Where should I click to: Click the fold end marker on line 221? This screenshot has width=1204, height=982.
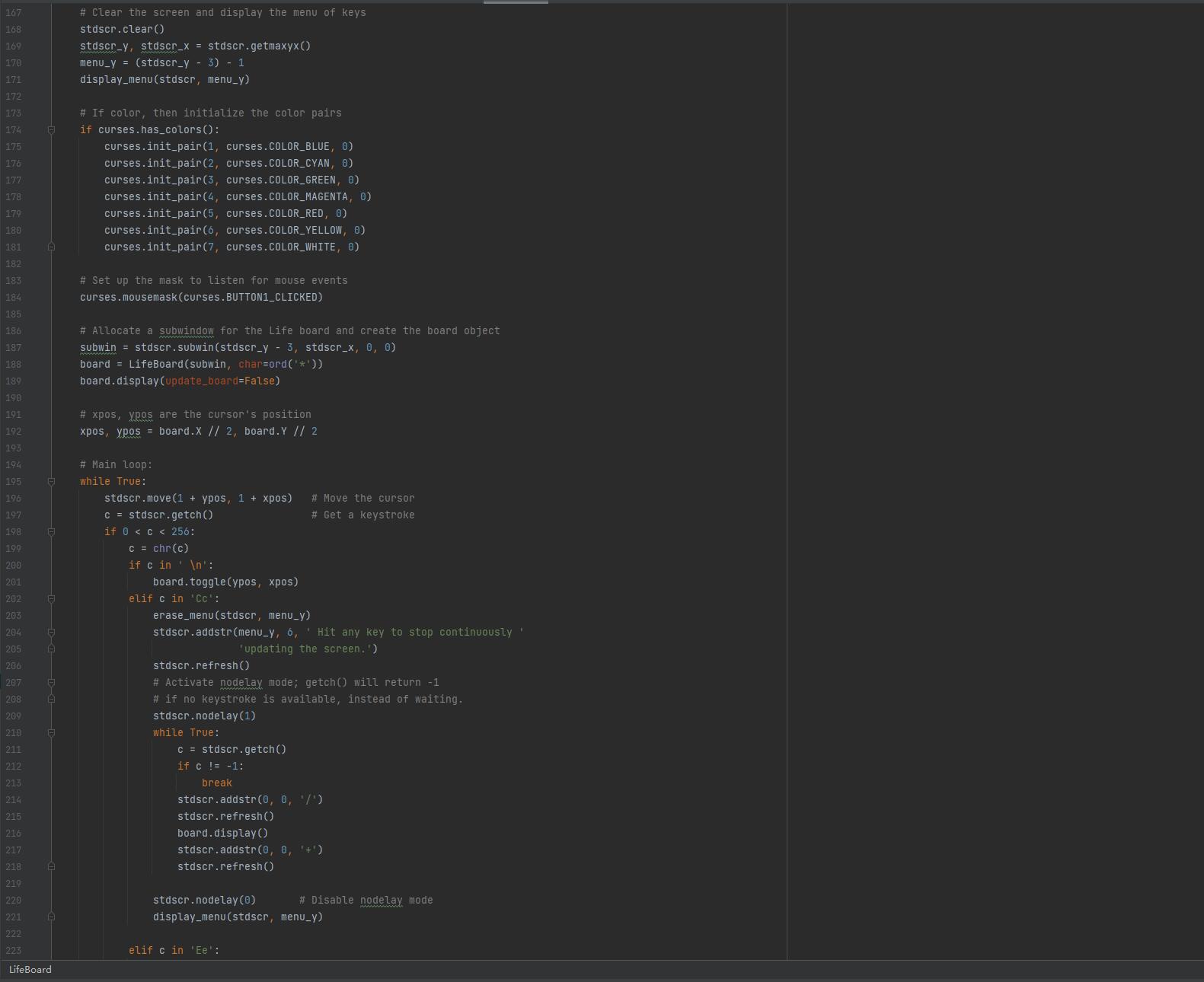pyautogui.click(x=51, y=917)
